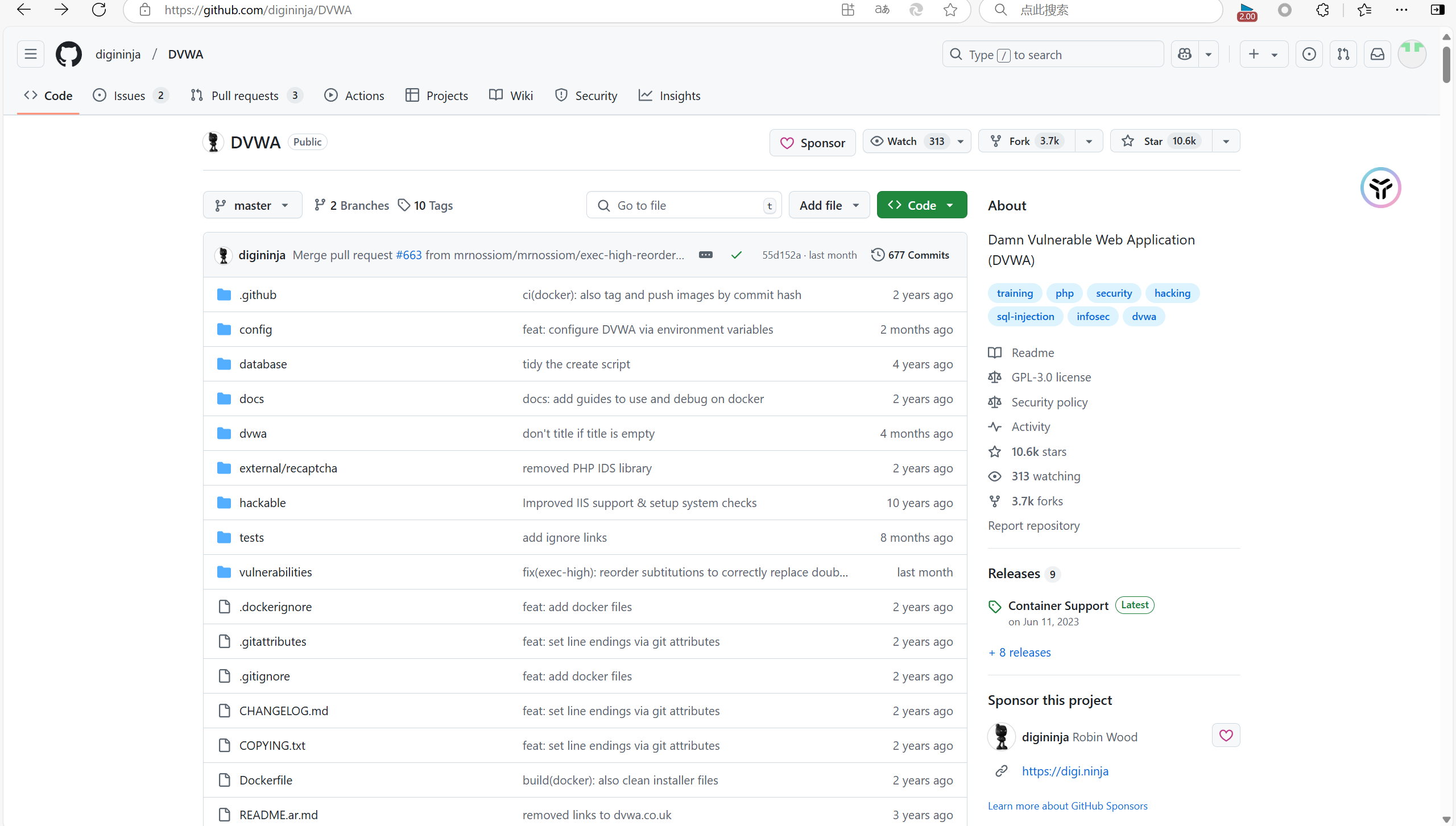
Task: Open the hamburger navigation menu
Action: click(x=31, y=54)
